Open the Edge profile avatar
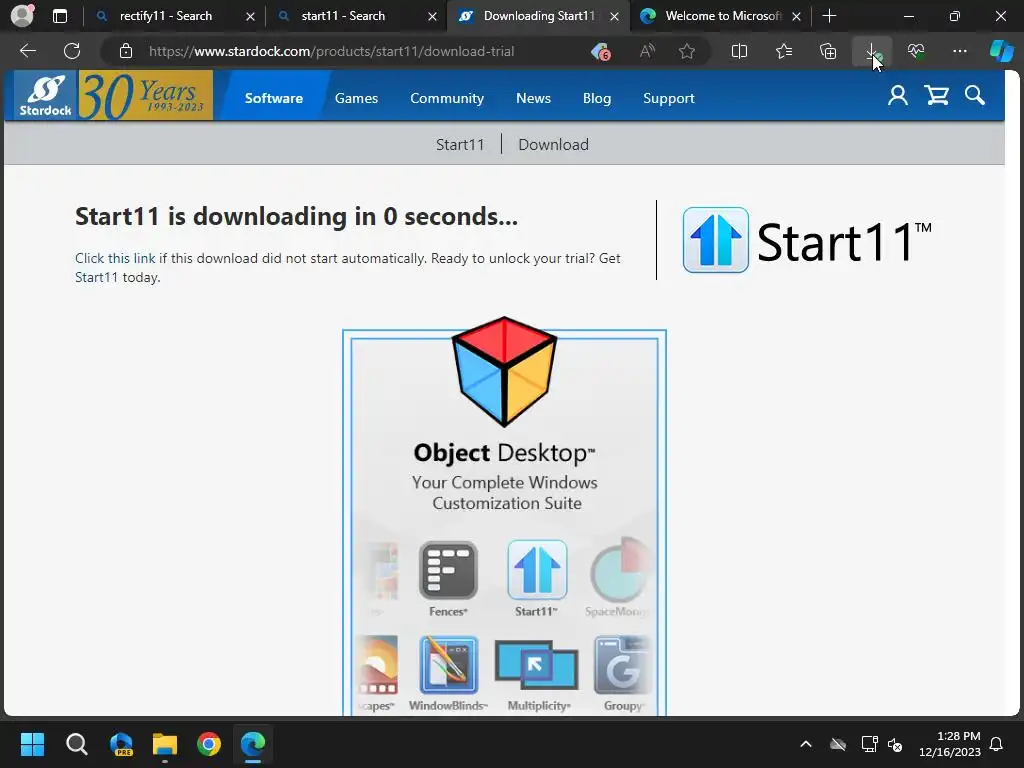1024x768 pixels. pos(22,15)
